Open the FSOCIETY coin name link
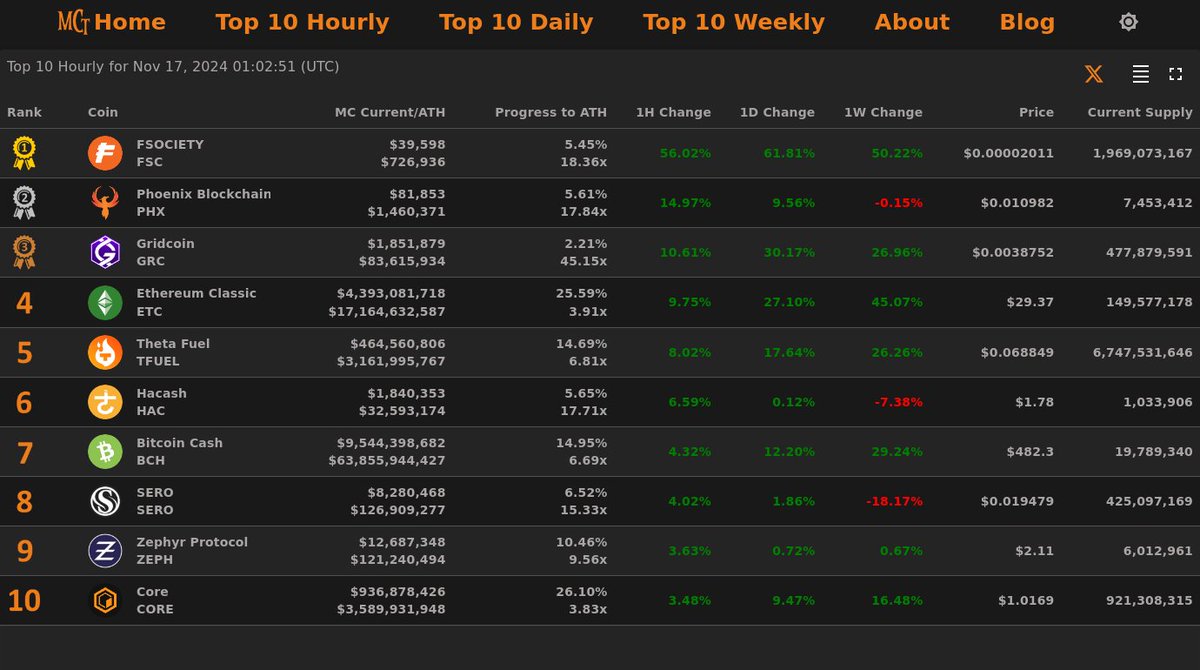1200x670 pixels. click(x=170, y=144)
